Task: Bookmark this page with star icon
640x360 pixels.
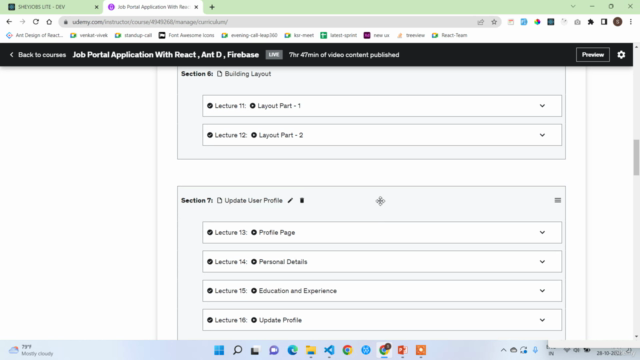Action: pyautogui.click(x=494, y=22)
